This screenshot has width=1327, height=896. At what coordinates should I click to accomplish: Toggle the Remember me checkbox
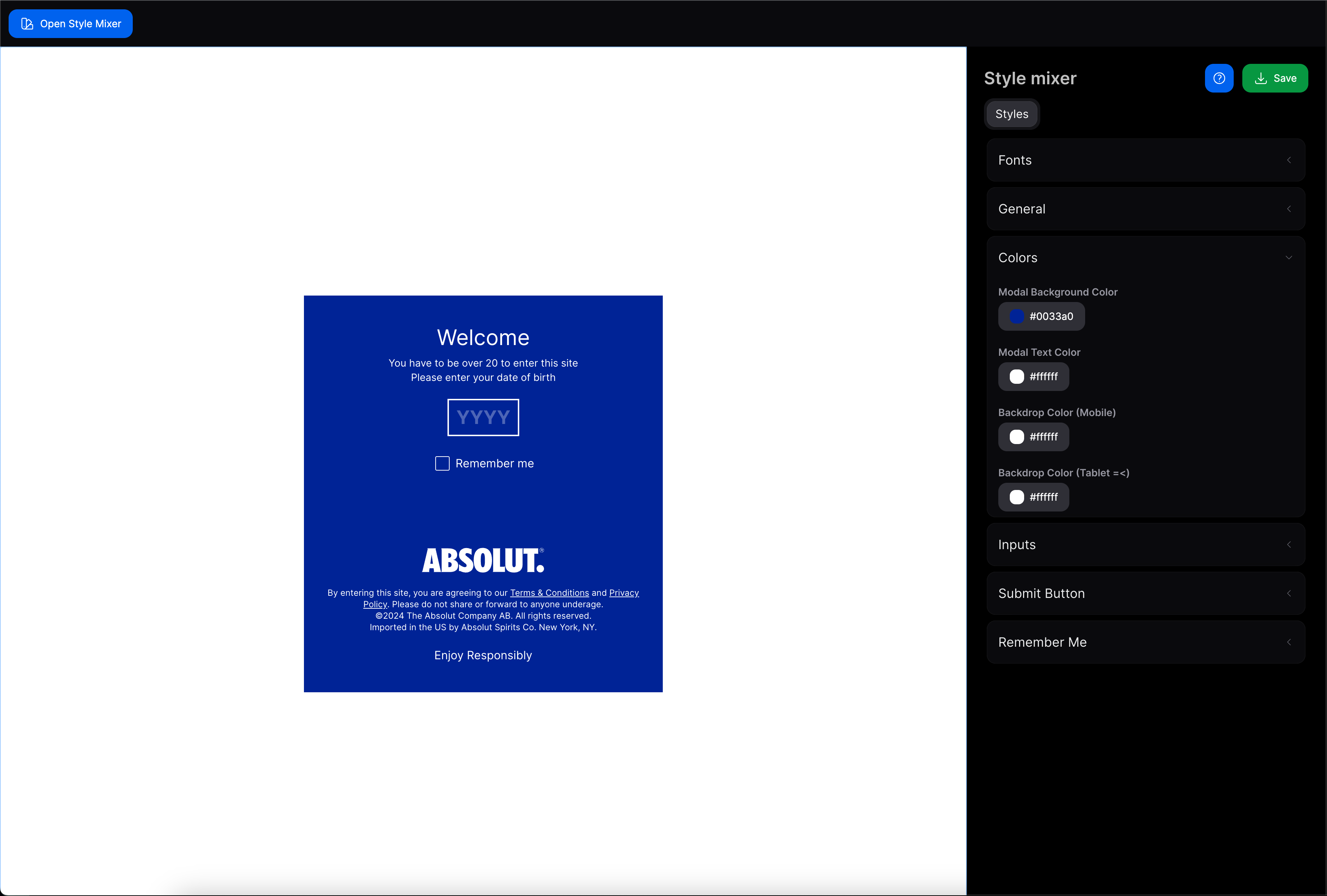pyautogui.click(x=442, y=463)
